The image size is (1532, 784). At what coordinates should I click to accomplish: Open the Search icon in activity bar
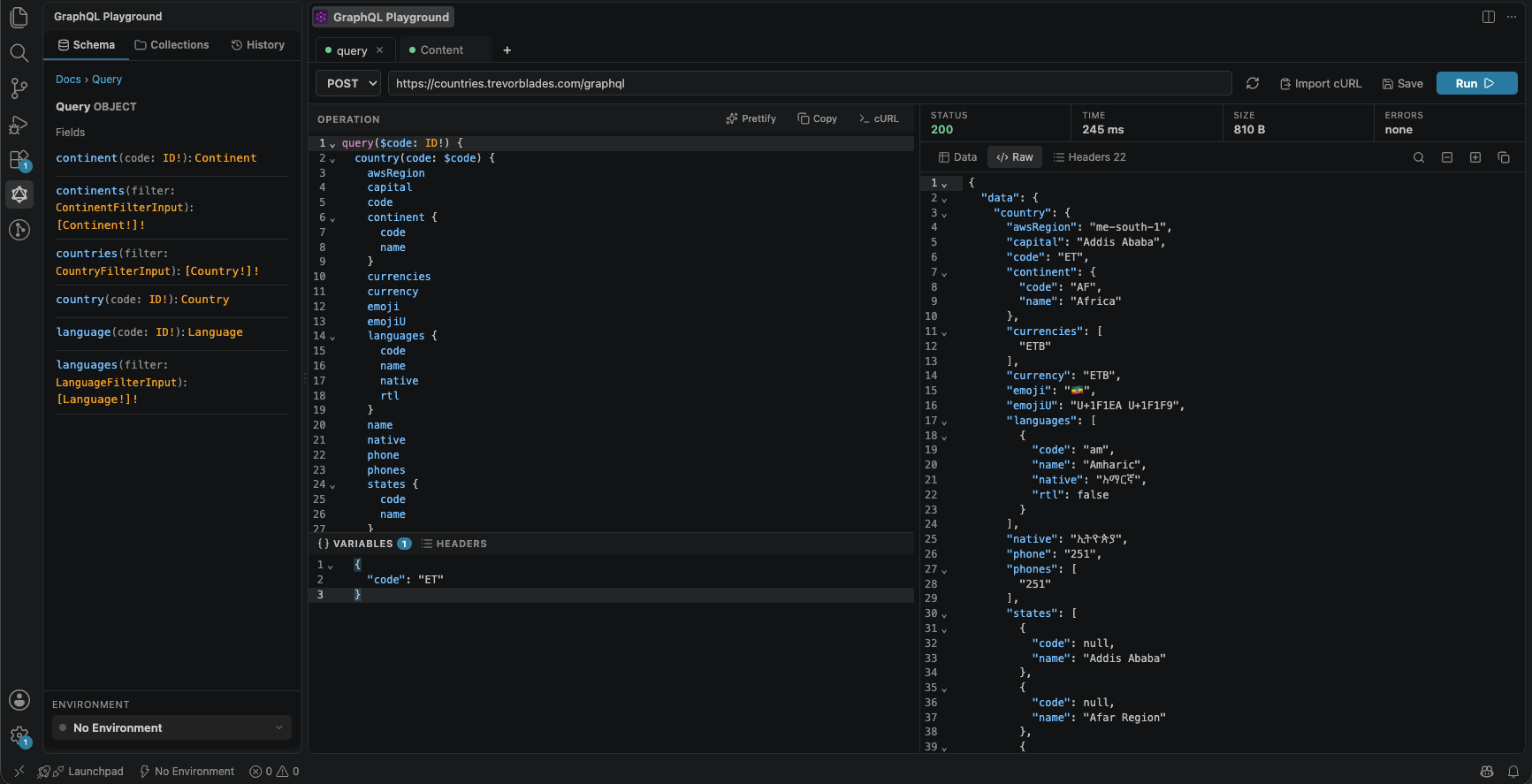[19, 52]
